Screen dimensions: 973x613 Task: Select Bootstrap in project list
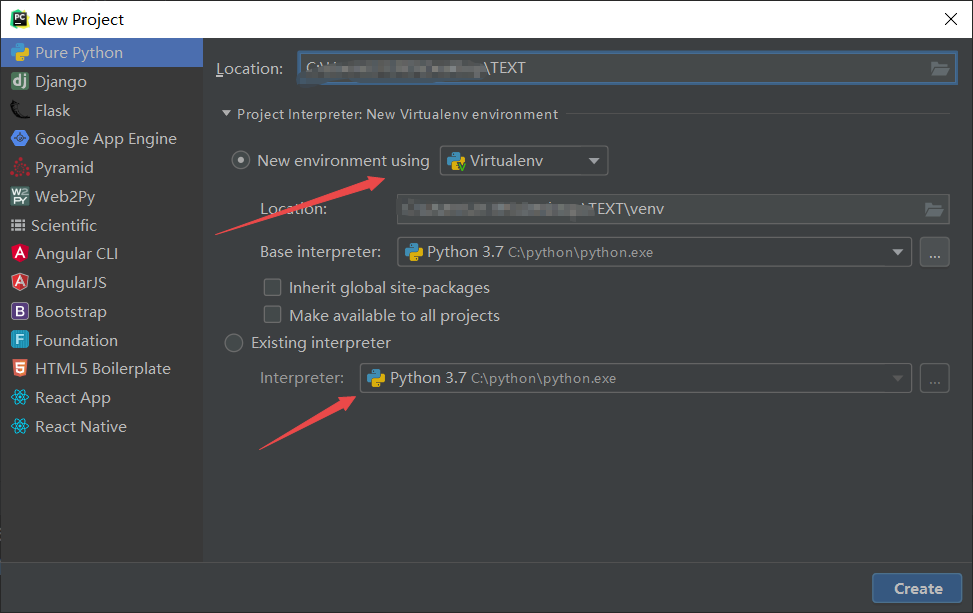102,311
